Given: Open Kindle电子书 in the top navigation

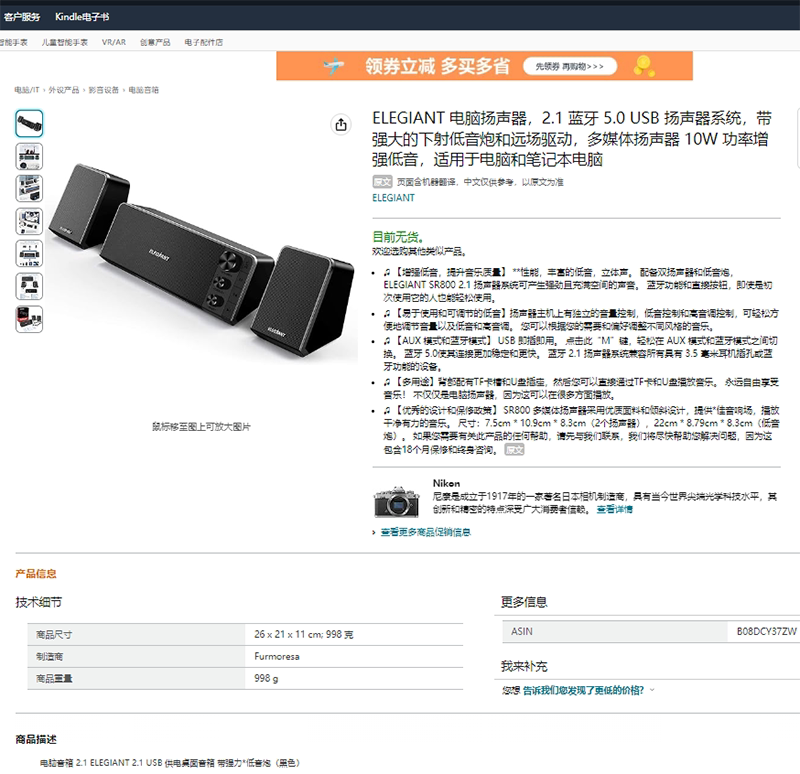Looking at the screenshot, I should coord(82,17).
